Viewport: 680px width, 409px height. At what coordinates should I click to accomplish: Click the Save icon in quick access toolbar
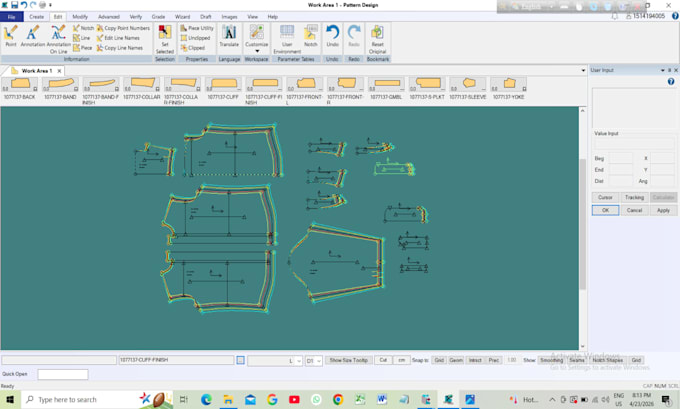[x=14, y=5]
